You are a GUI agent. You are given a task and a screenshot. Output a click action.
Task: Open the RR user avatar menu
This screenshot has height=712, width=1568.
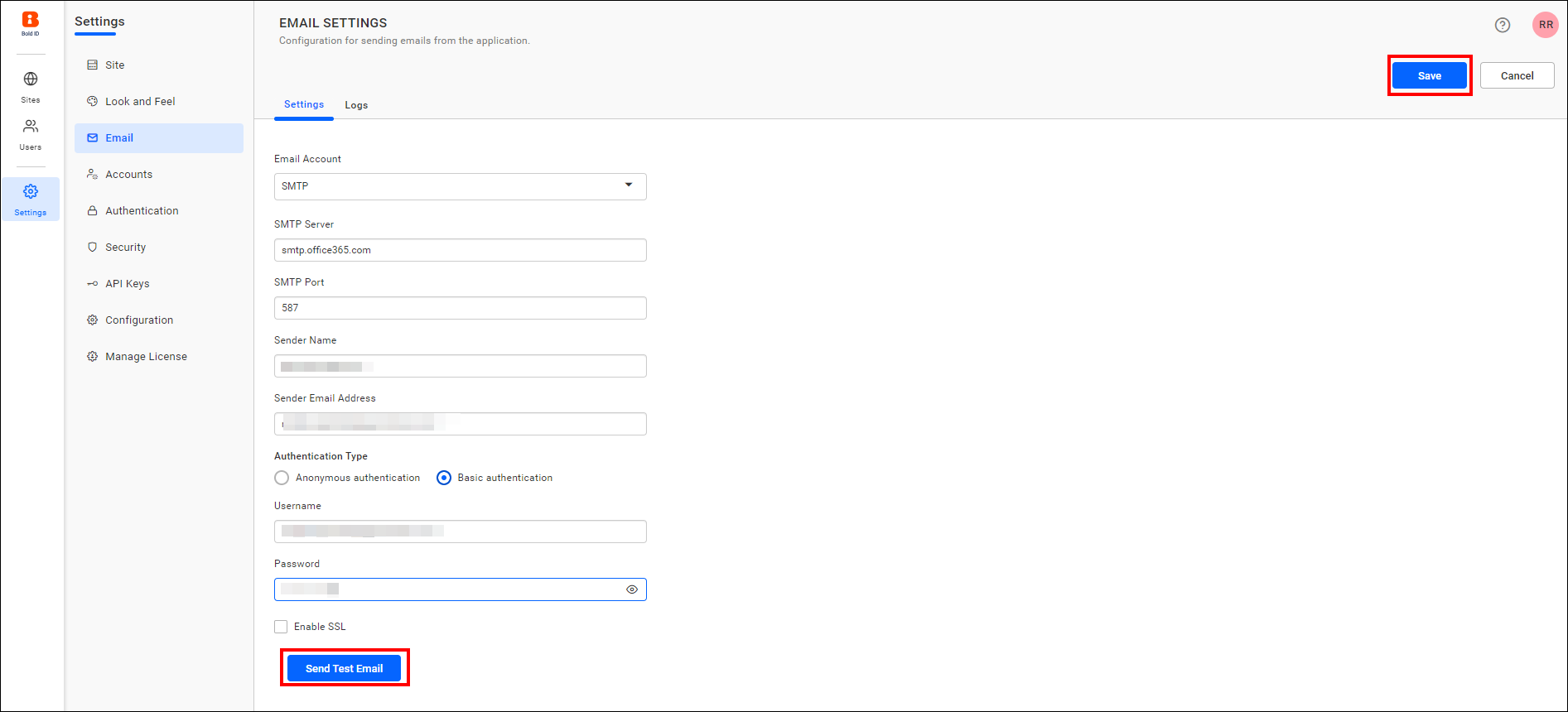point(1546,25)
